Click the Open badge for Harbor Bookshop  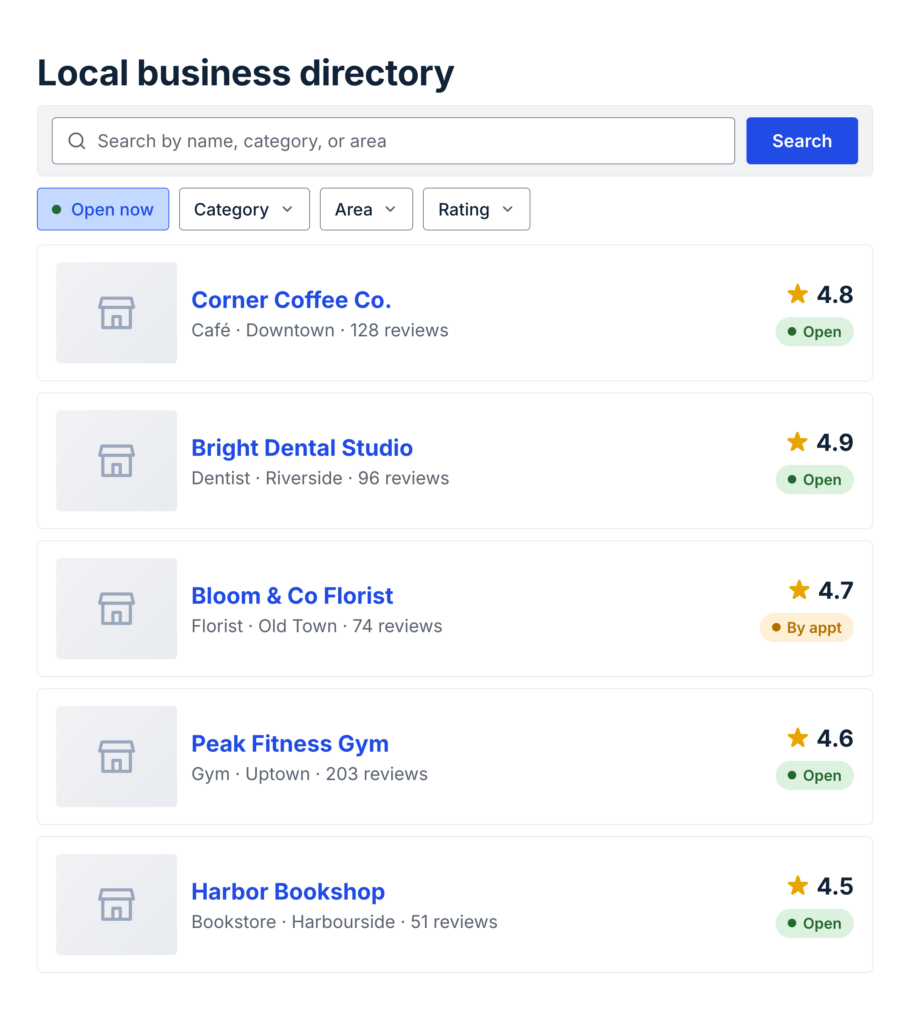click(815, 923)
